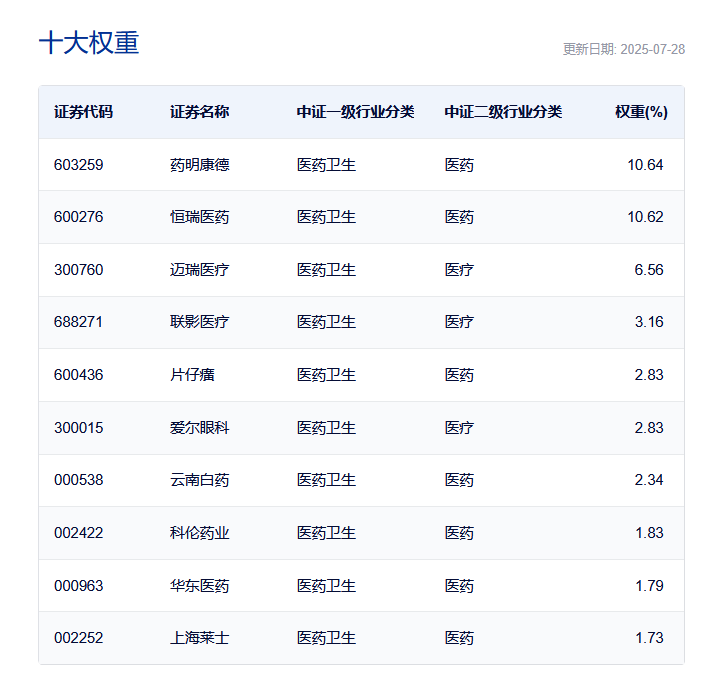Click 医药 sector in 上海莱士 row

point(459,638)
